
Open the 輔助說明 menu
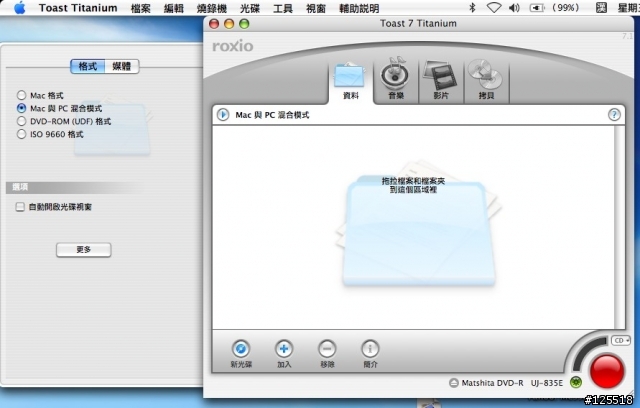pos(359,8)
